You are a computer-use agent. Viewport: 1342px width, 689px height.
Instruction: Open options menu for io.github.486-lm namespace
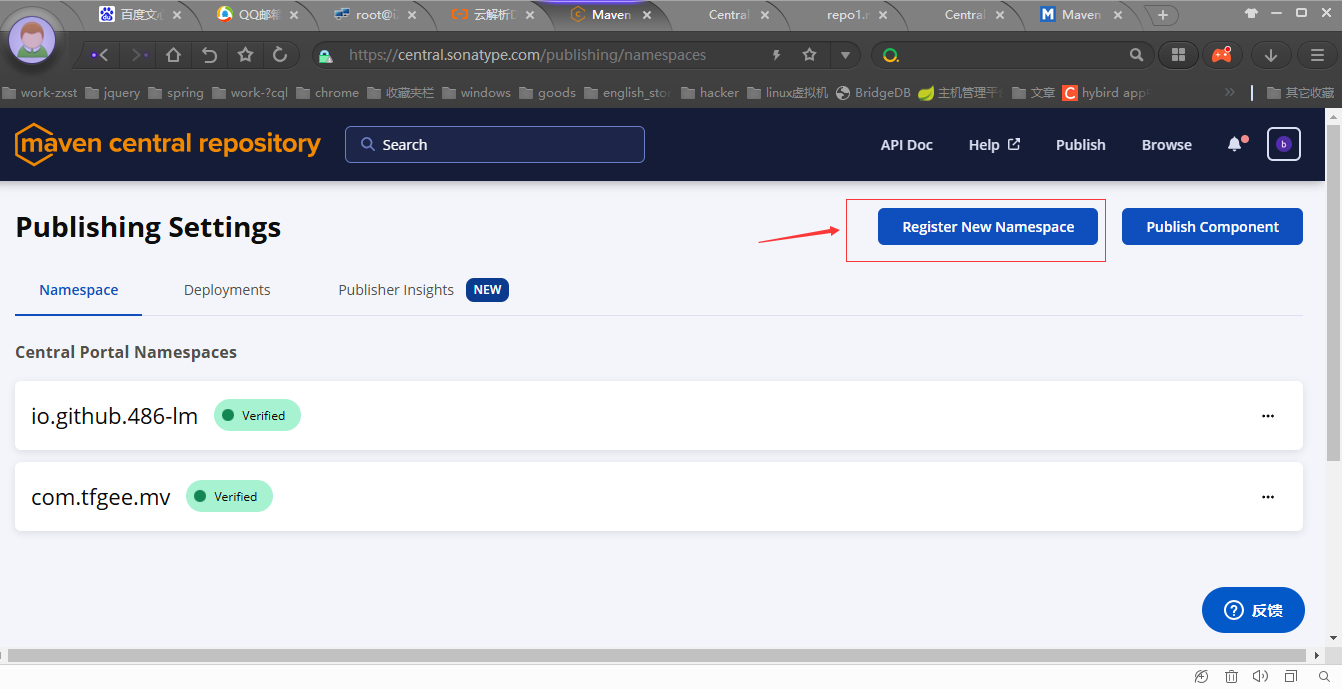pyautogui.click(x=1268, y=415)
